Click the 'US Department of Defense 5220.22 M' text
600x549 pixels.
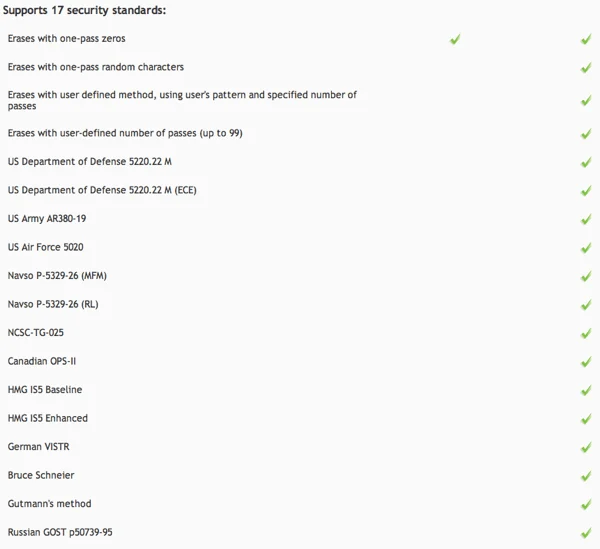click(90, 161)
